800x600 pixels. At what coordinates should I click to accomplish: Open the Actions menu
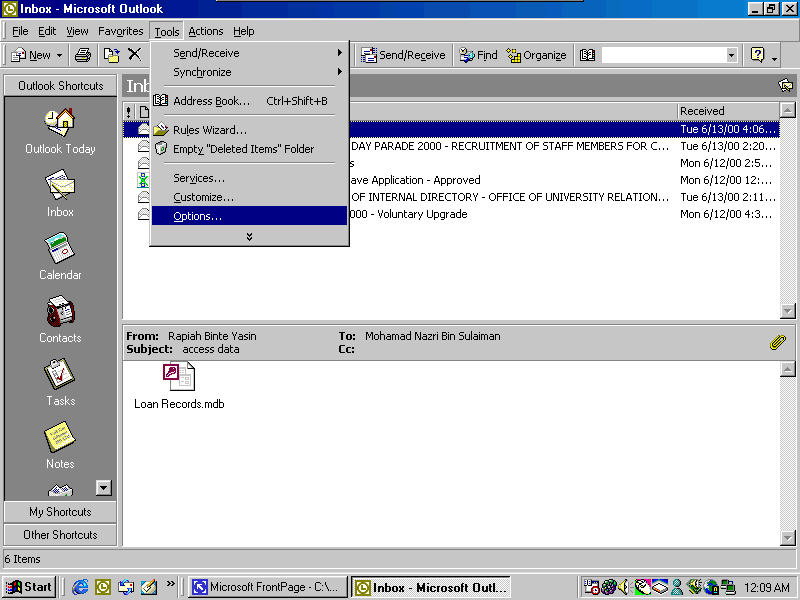[x=206, y=31]
